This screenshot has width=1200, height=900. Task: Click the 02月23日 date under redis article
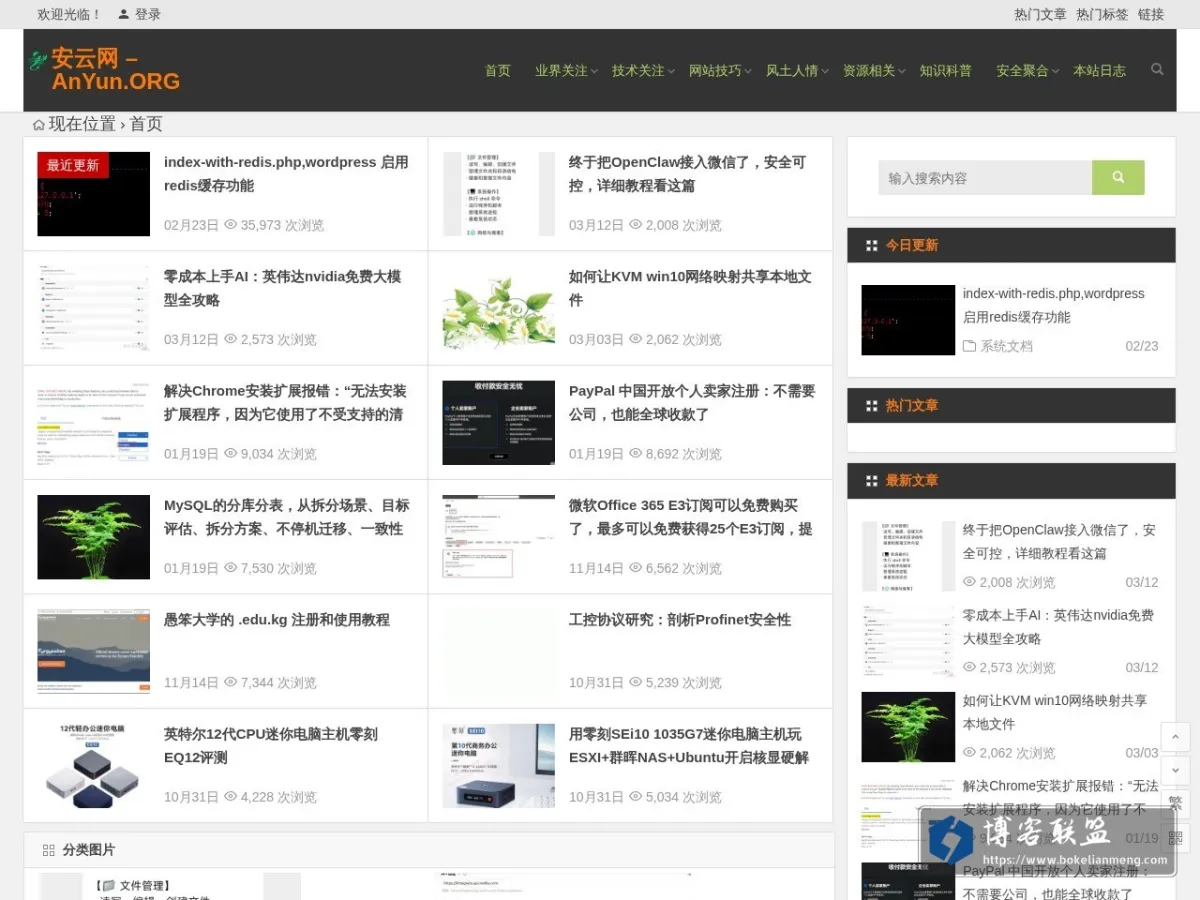point(191,225)
